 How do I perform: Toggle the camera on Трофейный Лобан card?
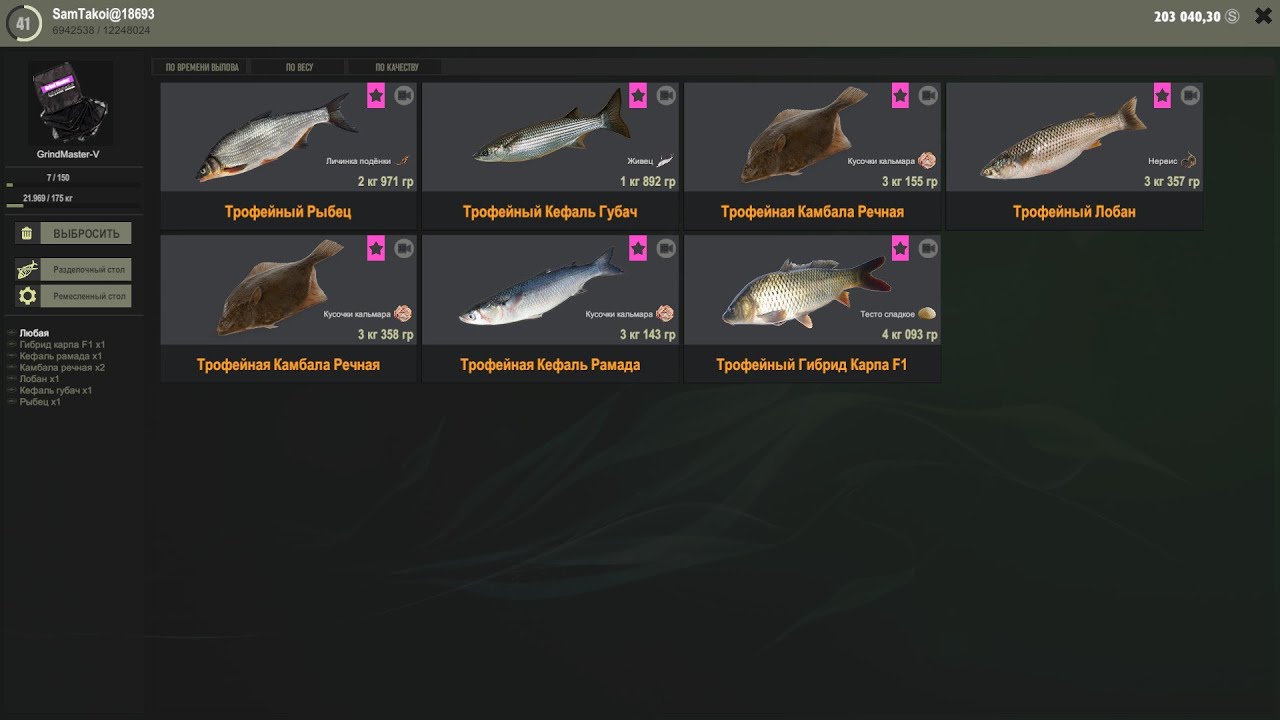tap(1190, 96)
